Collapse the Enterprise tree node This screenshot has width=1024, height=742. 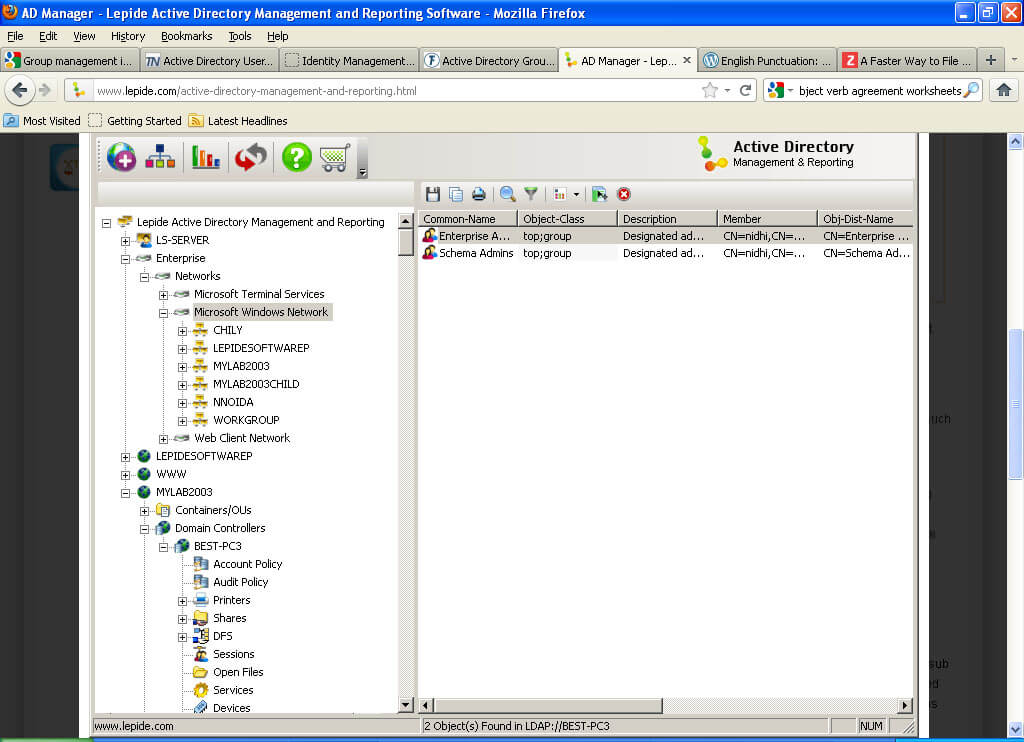click(x=125, y=259)
